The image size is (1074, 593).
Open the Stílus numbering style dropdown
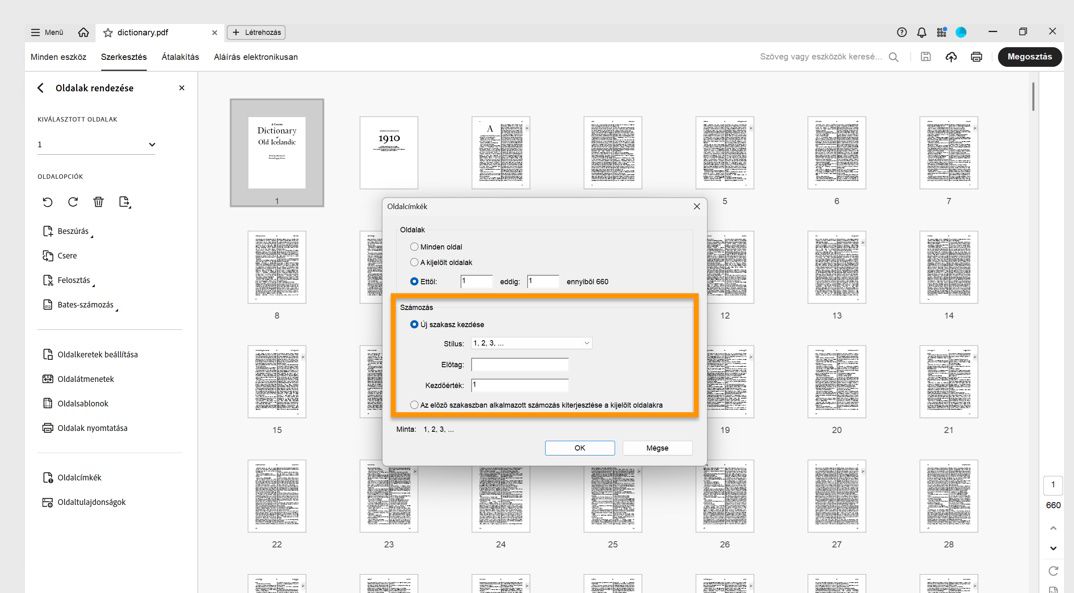(532, 343)
